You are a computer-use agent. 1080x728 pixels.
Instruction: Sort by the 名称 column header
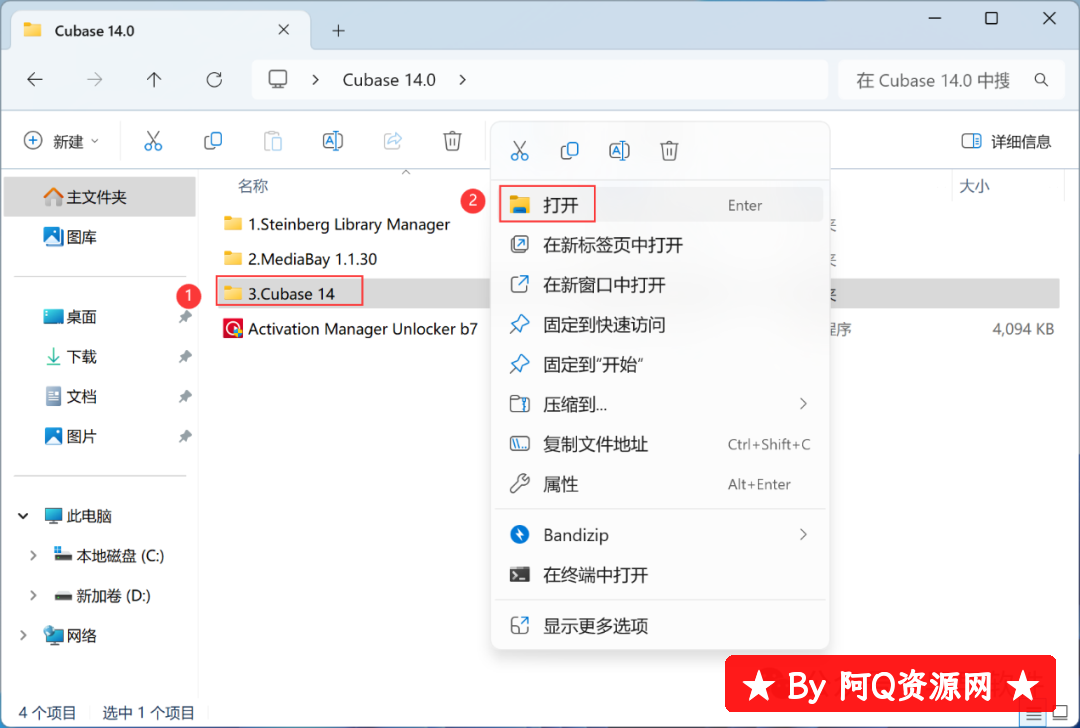pos(253,186)
